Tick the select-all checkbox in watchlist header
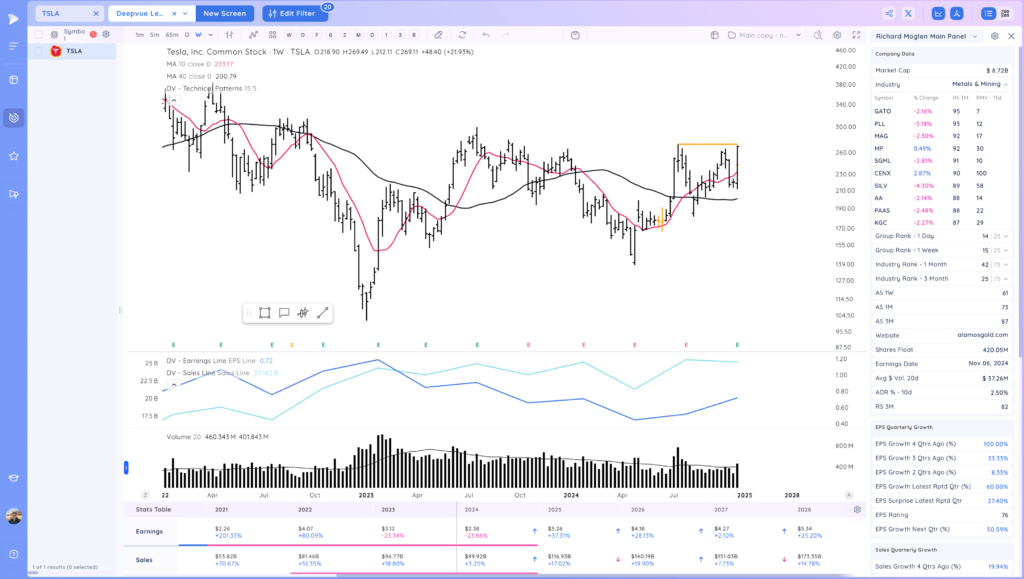 pos(38,34)
